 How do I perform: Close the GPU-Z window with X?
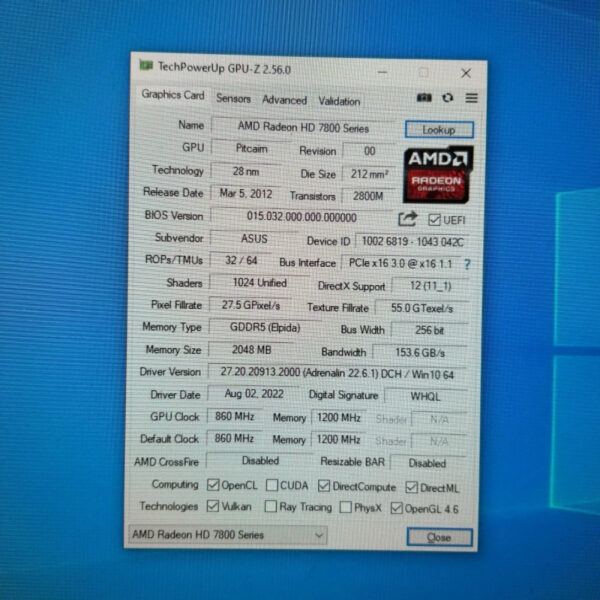[x=466, y=73]
